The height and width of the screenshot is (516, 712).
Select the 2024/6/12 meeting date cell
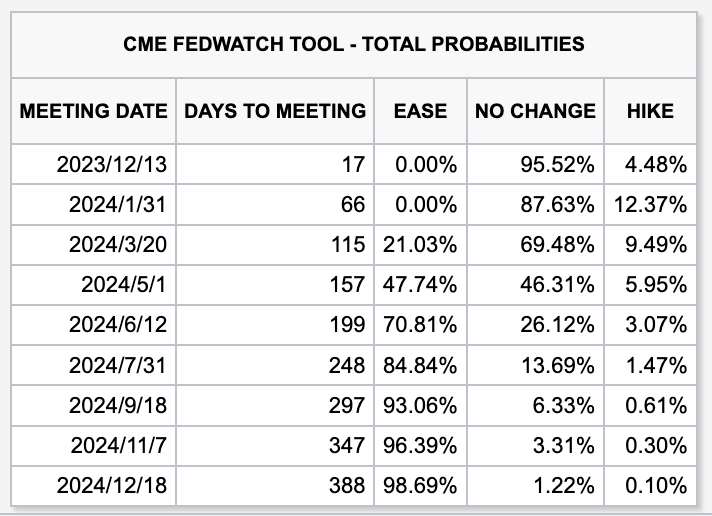click(118, 325)
